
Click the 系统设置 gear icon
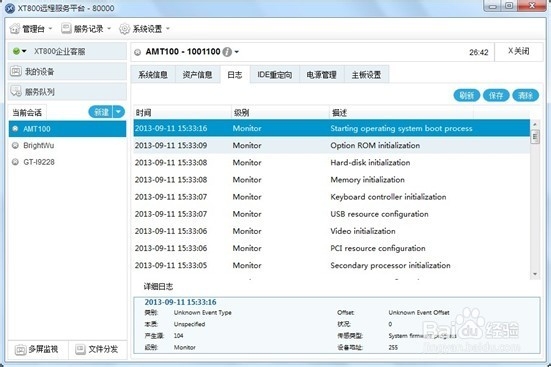pos(124,29)
